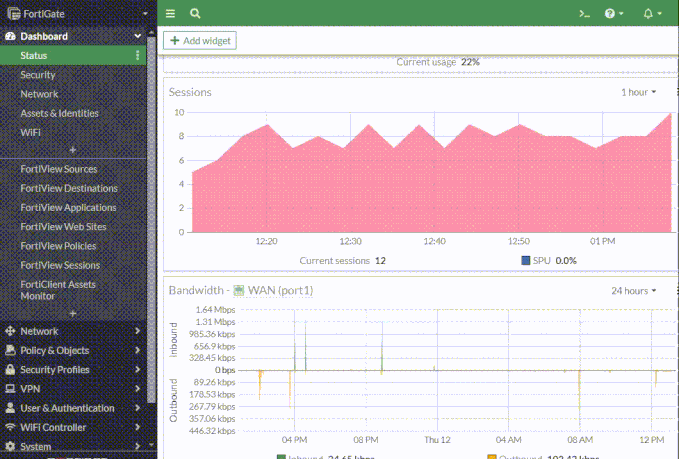This screenshot has width=679, height=459.
Task: Click the plus icon below FortiClient Assets Monitor
Action: pyautogui.click(x=72, y=313)
